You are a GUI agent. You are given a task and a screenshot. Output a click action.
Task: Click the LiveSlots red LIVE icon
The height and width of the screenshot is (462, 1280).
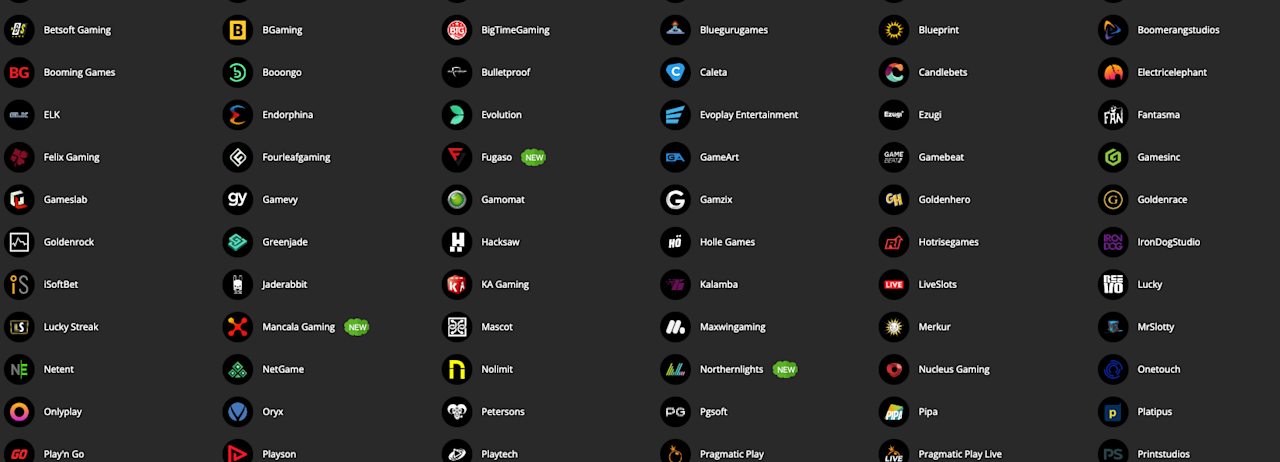[x=894, y=284]
